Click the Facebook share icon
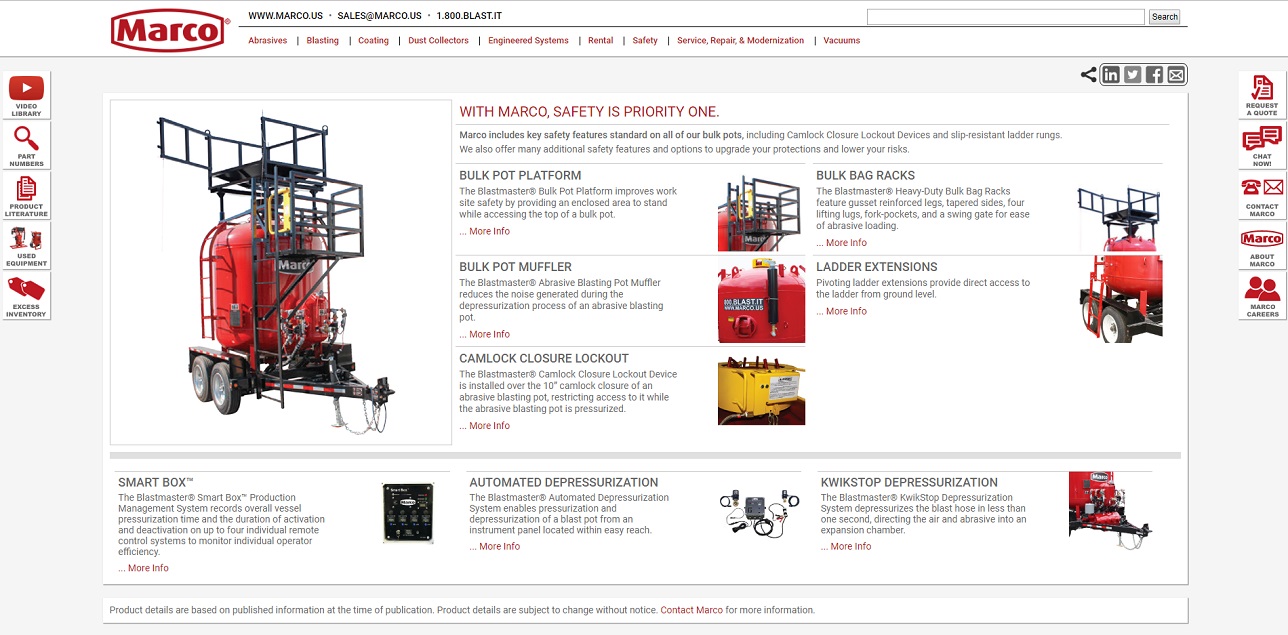This screenshot has height=635, width=1288. 1153,74
